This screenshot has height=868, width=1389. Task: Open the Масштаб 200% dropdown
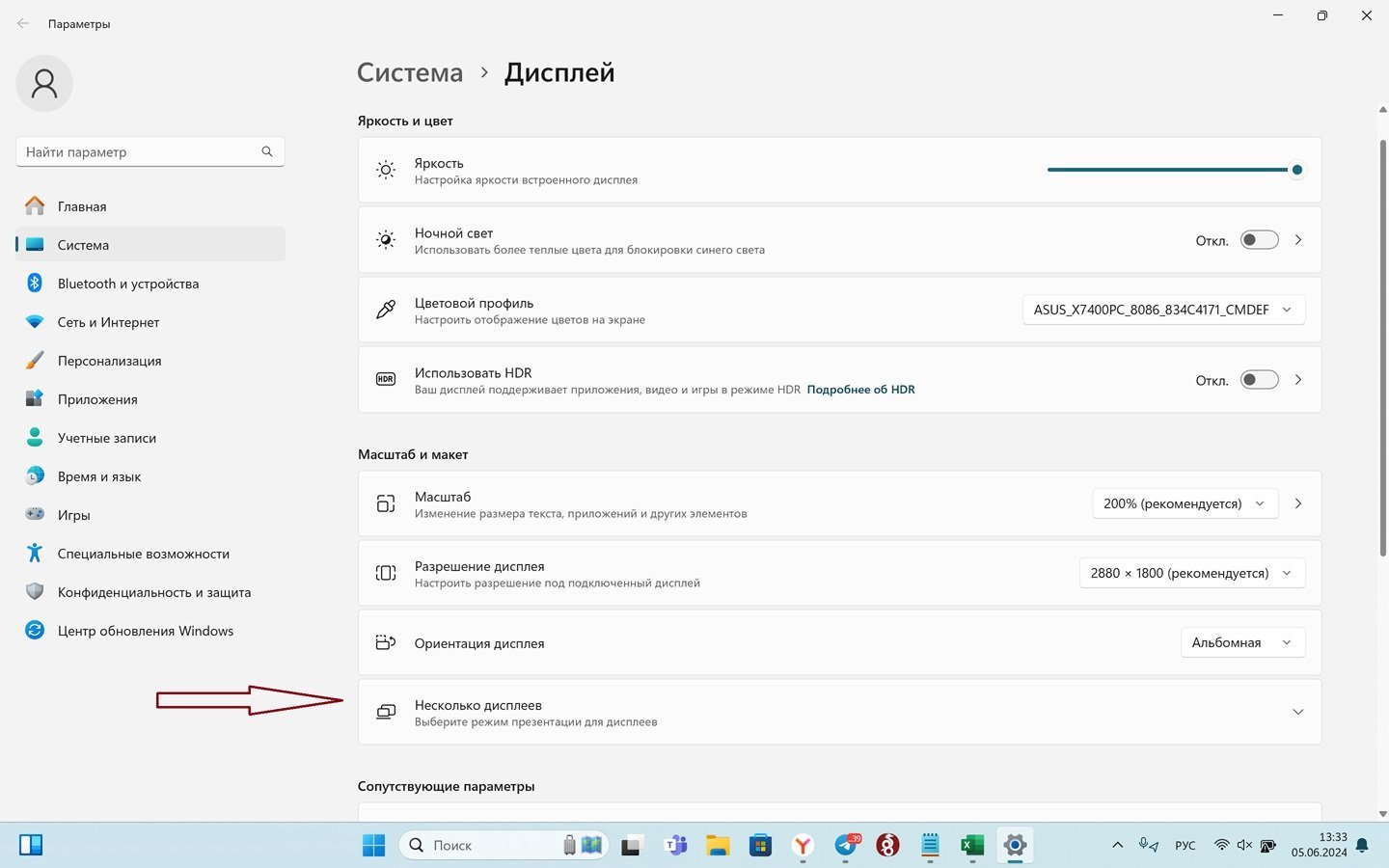(x=1185, y=503)
